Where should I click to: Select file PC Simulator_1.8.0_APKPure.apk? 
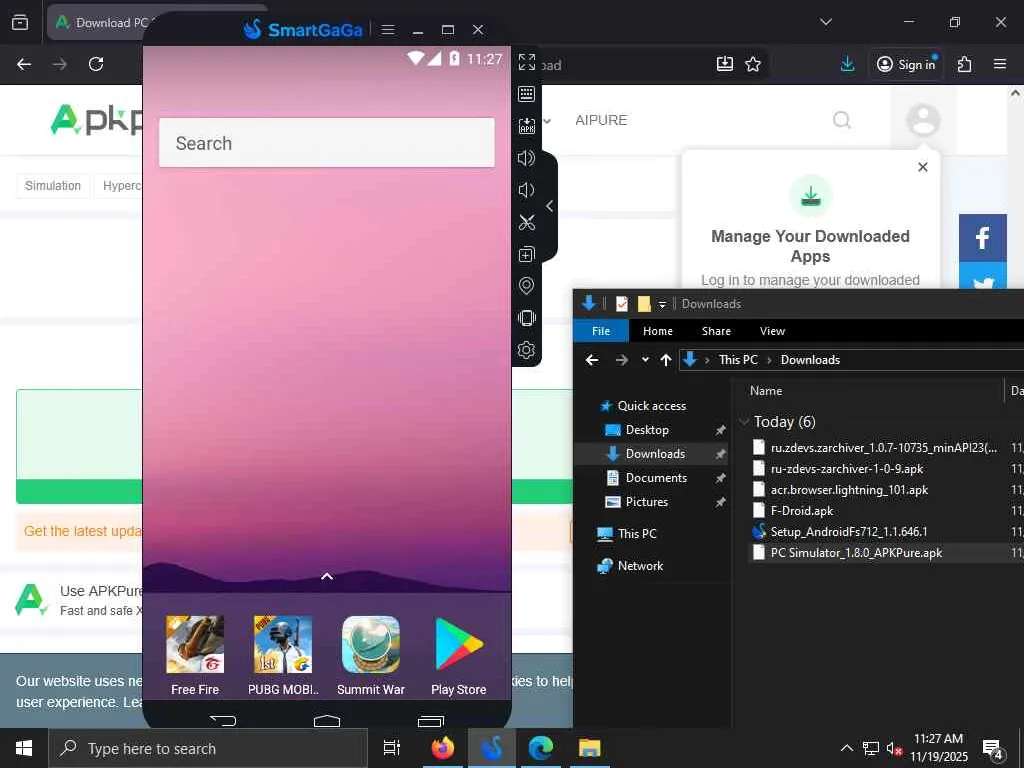pyautogui.click(x=856, y=552)
